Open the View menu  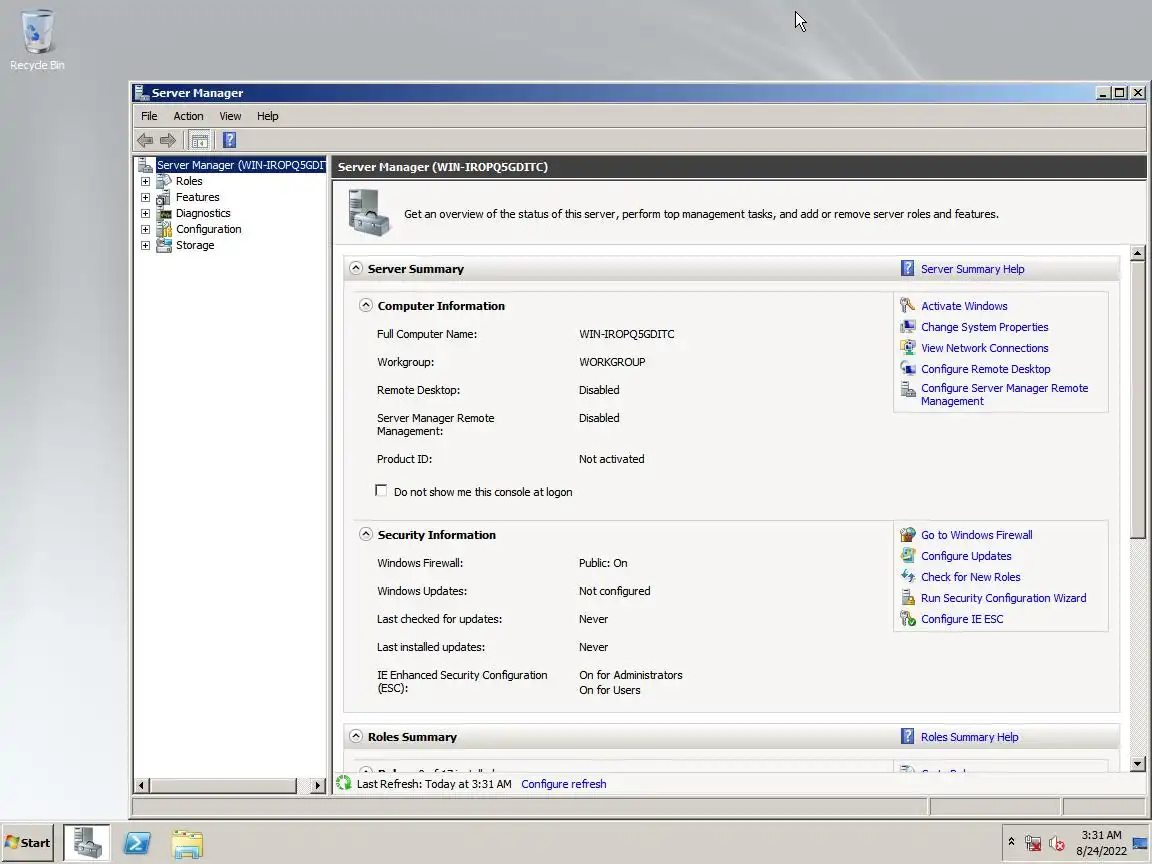click(x=230, y=116)
